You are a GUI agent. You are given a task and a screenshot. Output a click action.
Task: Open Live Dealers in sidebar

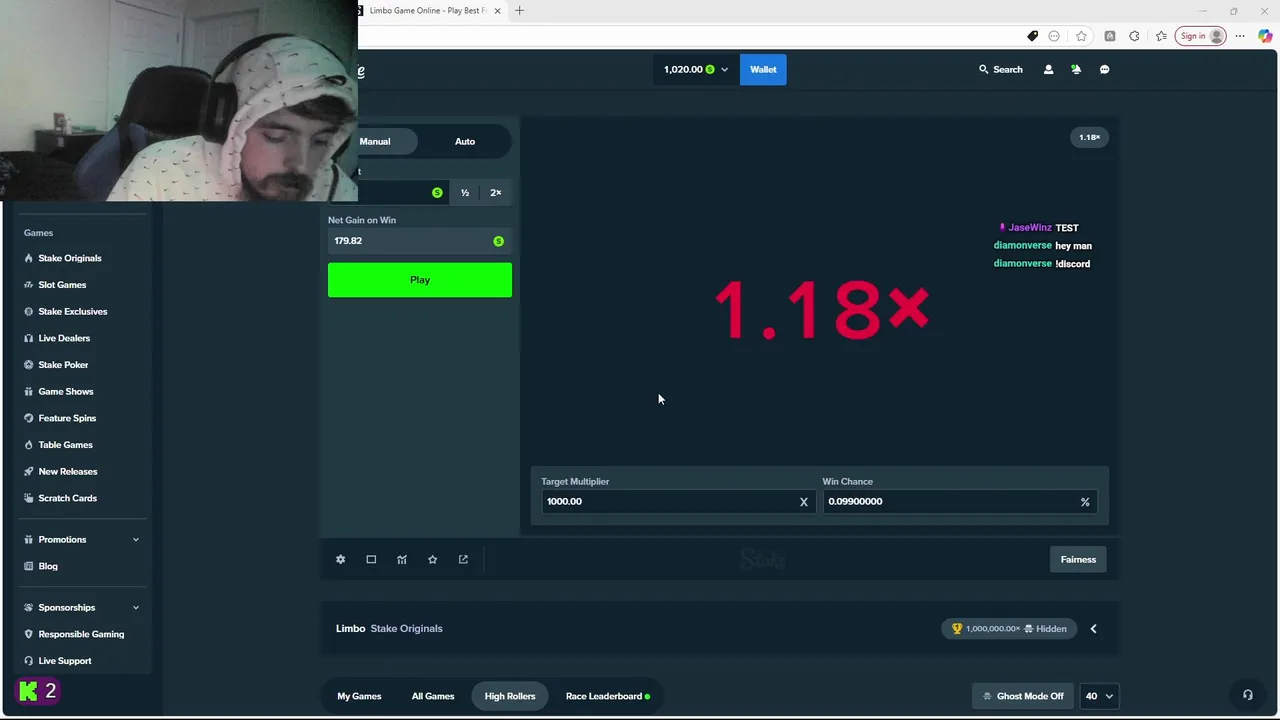point(64,338)
